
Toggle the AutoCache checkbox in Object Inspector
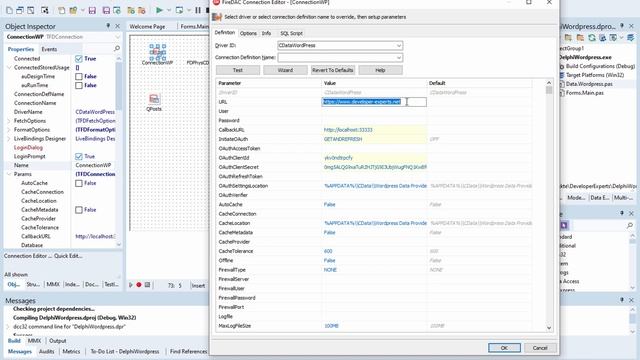coord(79,183)
